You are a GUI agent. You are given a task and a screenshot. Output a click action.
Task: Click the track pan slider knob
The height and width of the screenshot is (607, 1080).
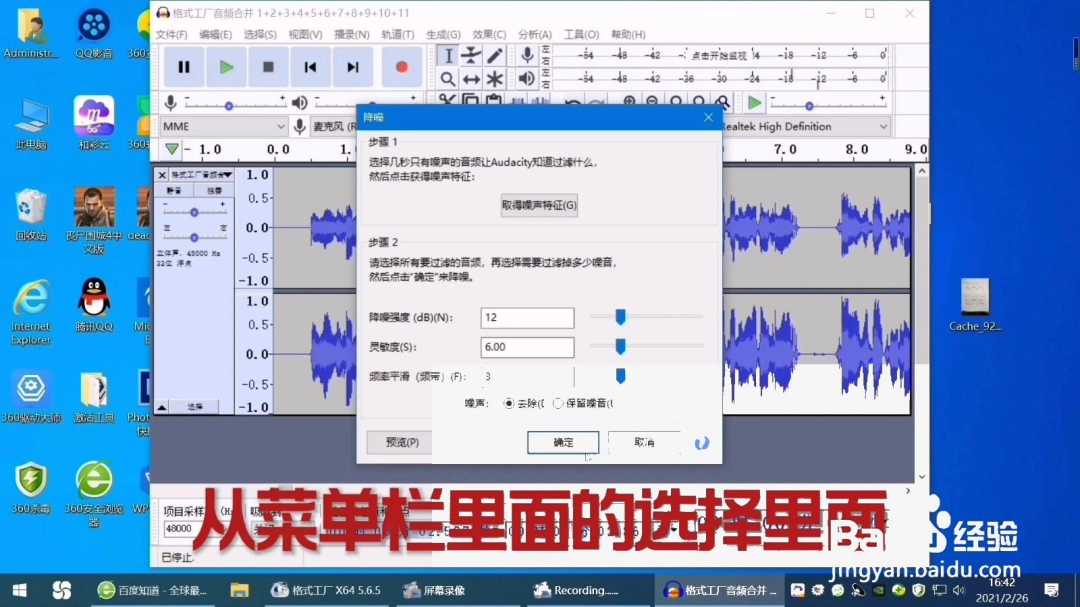194,237
